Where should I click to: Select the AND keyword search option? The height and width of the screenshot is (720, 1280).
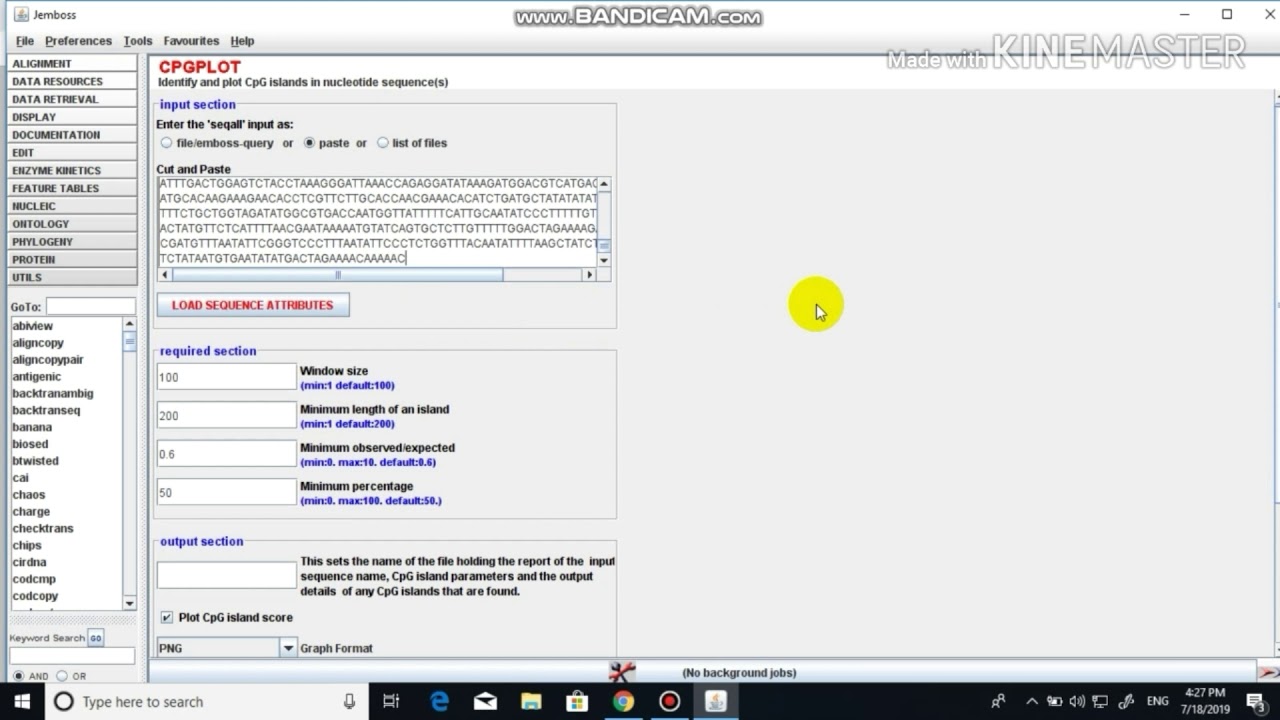point(18,676)
